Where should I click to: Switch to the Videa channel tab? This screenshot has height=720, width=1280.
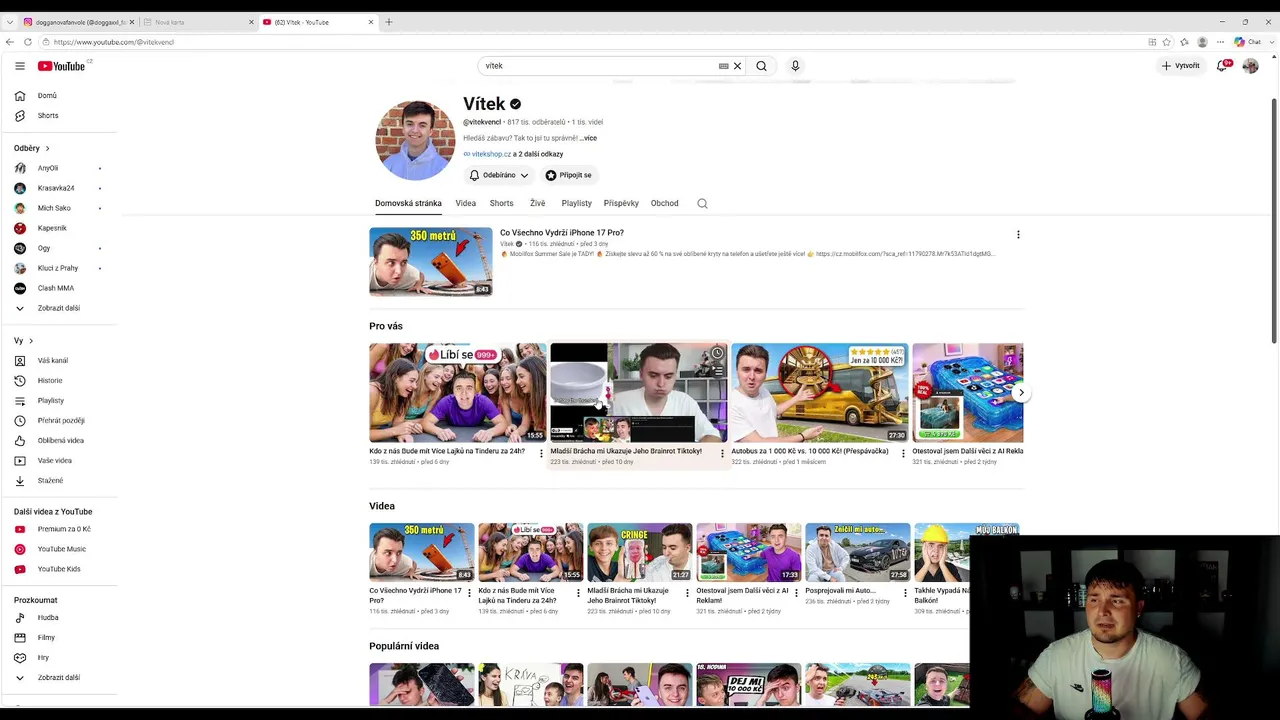pos(466,203)
